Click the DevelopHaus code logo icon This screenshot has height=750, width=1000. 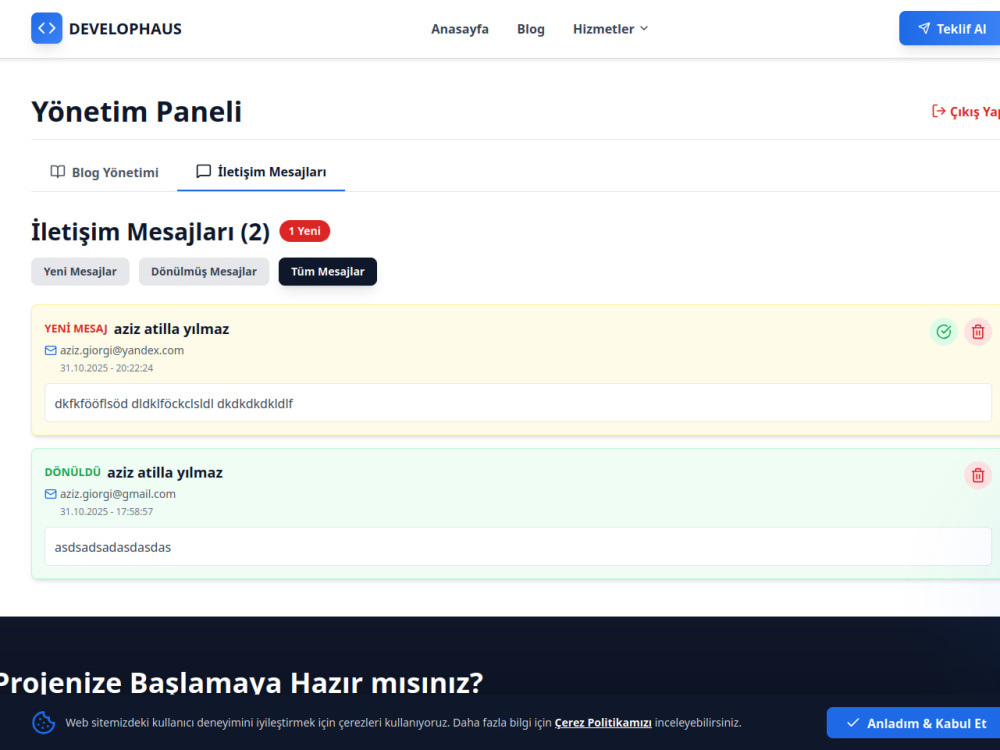[x=47, y=28]
